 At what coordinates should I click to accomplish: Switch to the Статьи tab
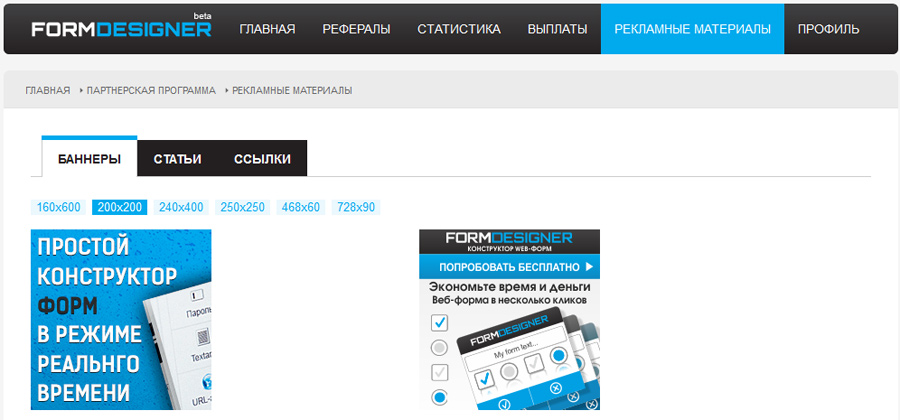[x=177, y=158]
